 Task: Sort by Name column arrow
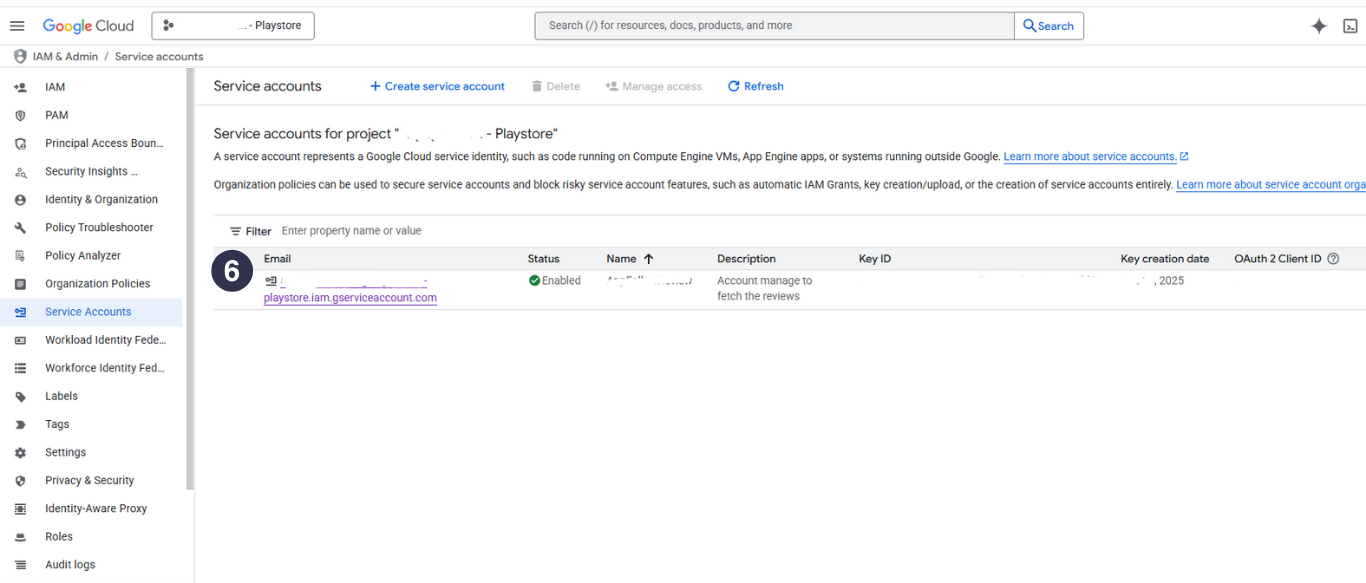648,259
